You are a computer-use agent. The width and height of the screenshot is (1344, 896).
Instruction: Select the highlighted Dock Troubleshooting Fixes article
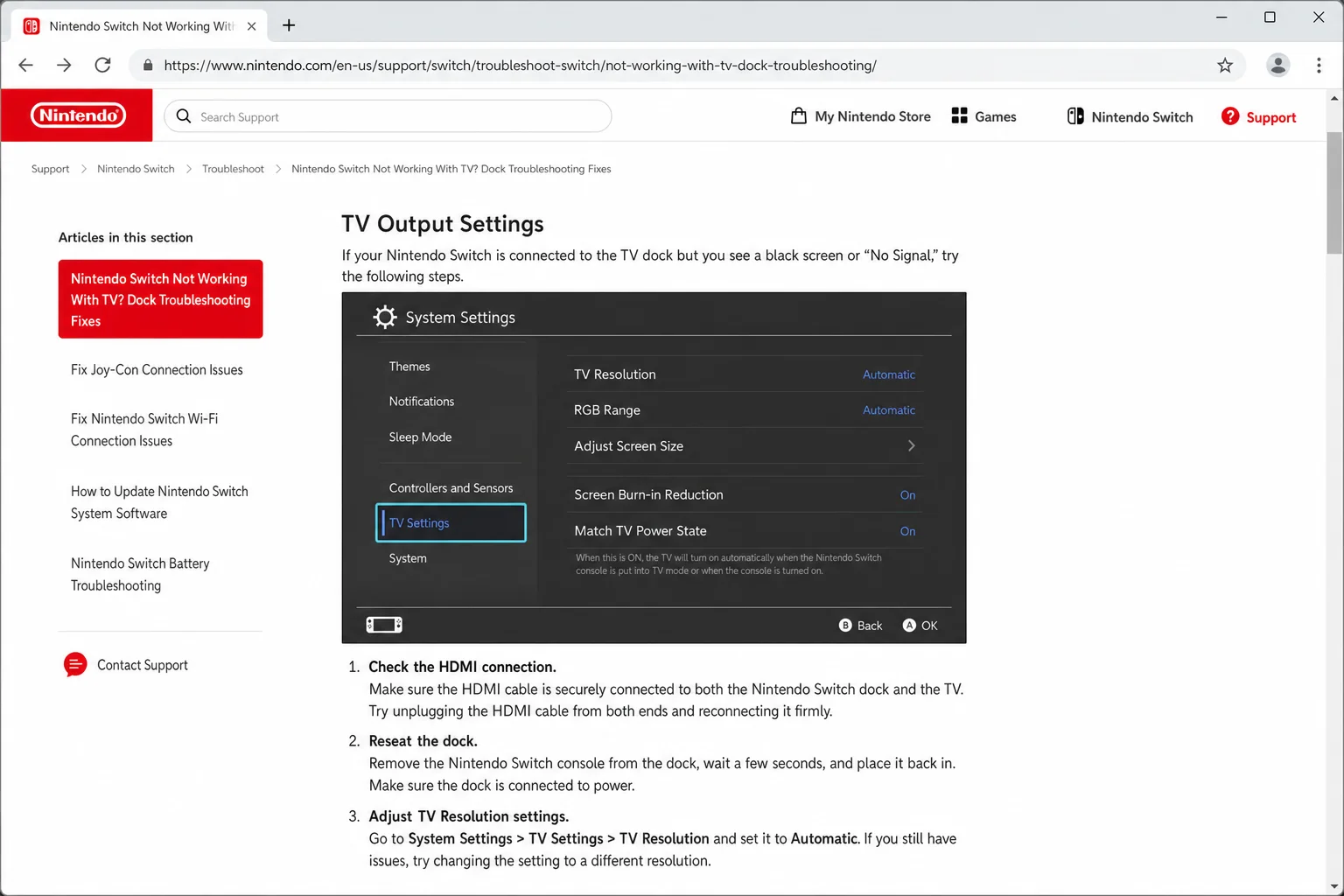(x=161, y=299)
